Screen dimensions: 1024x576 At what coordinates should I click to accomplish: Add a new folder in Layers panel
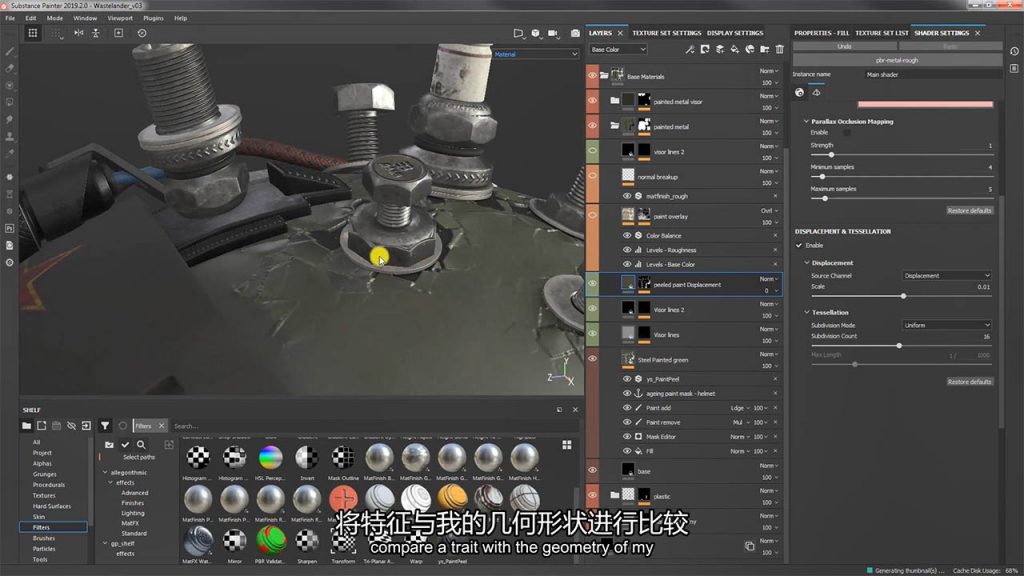click(x=765, y=49)
